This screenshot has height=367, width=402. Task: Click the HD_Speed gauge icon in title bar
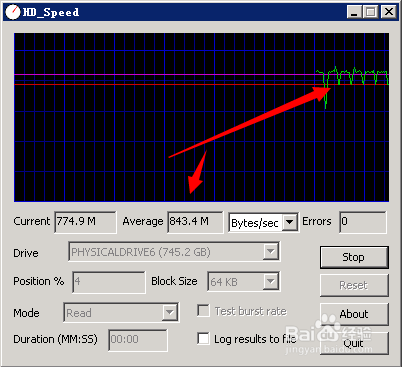tap(13, 12)
